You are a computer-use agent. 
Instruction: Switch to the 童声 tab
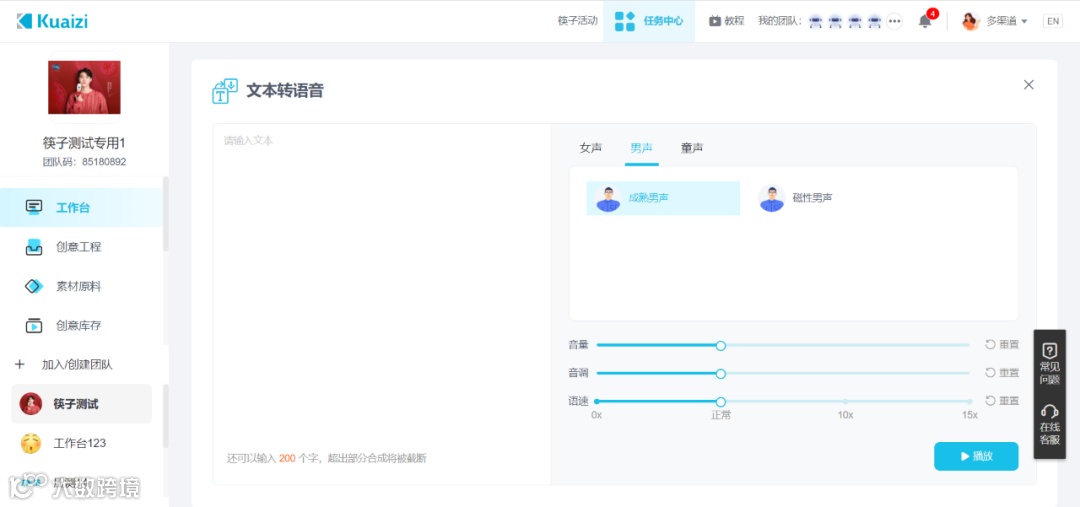pos(692,148)
